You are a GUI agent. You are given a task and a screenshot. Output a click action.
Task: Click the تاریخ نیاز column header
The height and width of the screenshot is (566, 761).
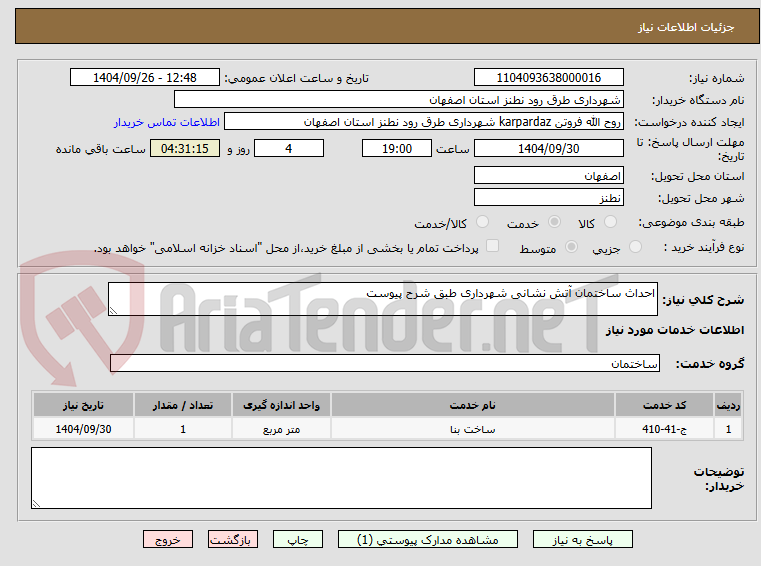tap(83, 405)
